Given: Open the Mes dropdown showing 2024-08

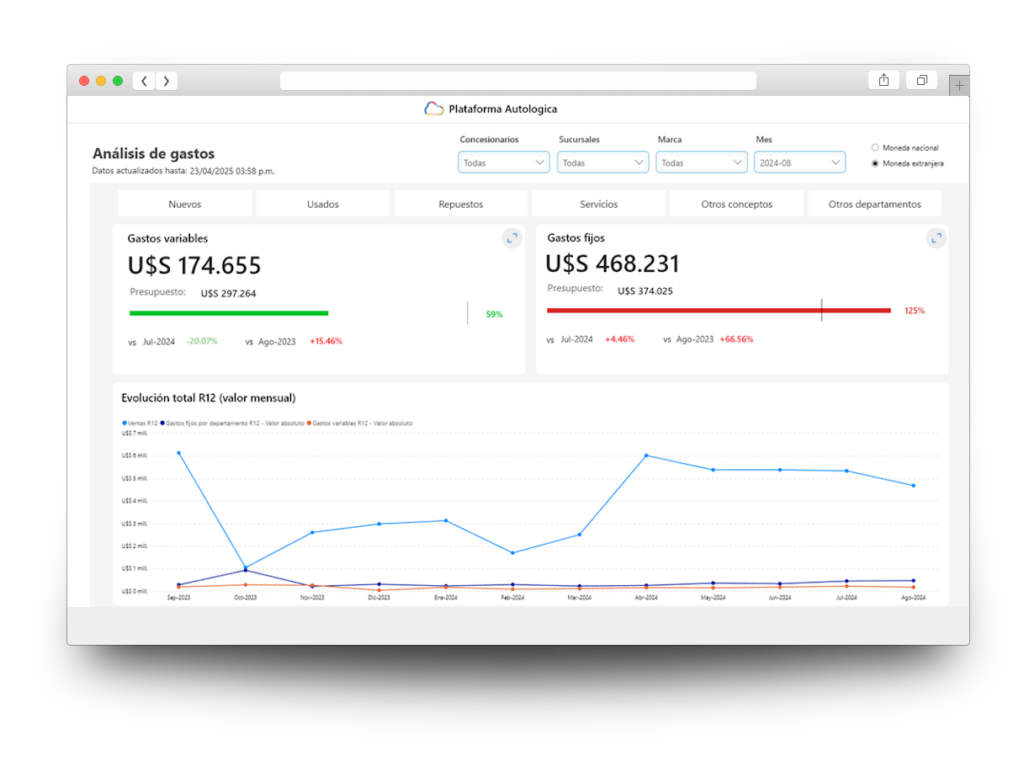Looking at the screenshot, I should (x=799, y=163).
